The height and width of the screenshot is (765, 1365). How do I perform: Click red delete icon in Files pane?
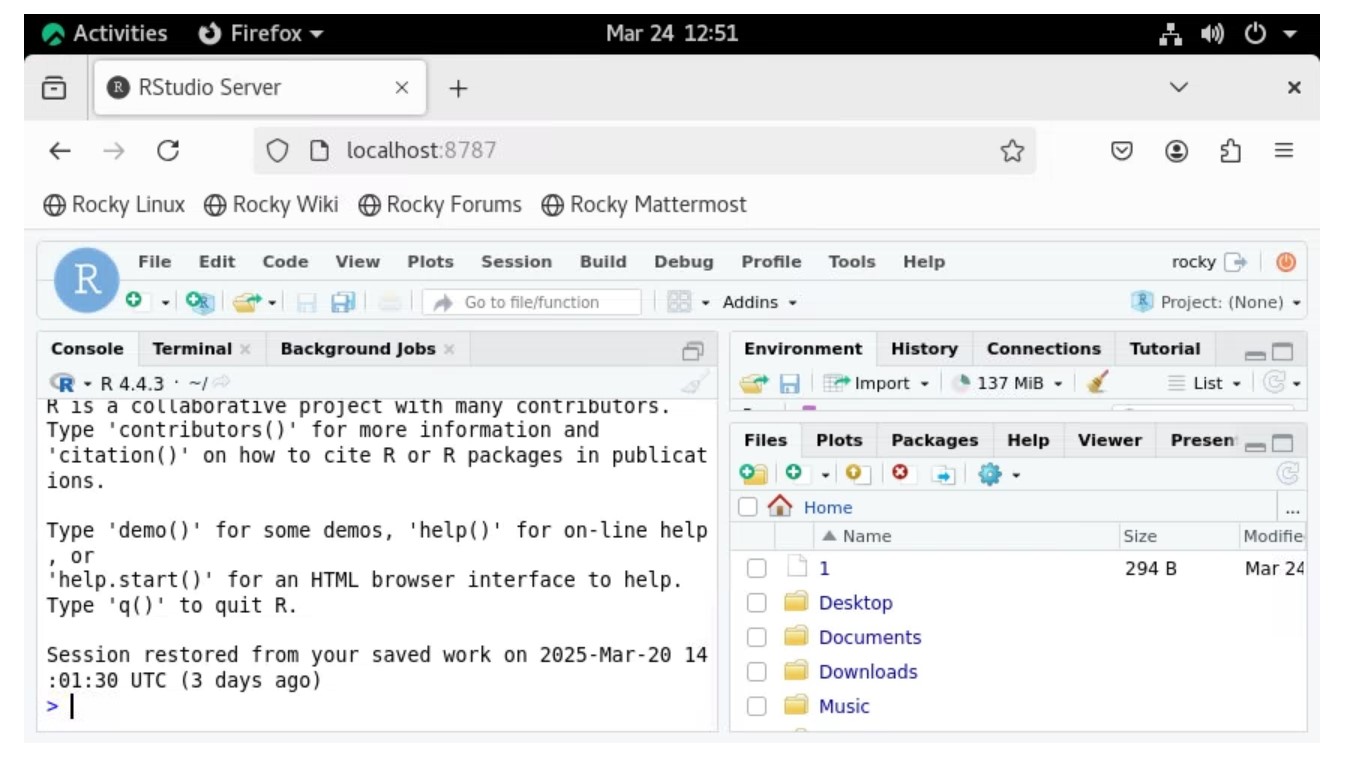(x=900, y=474)
